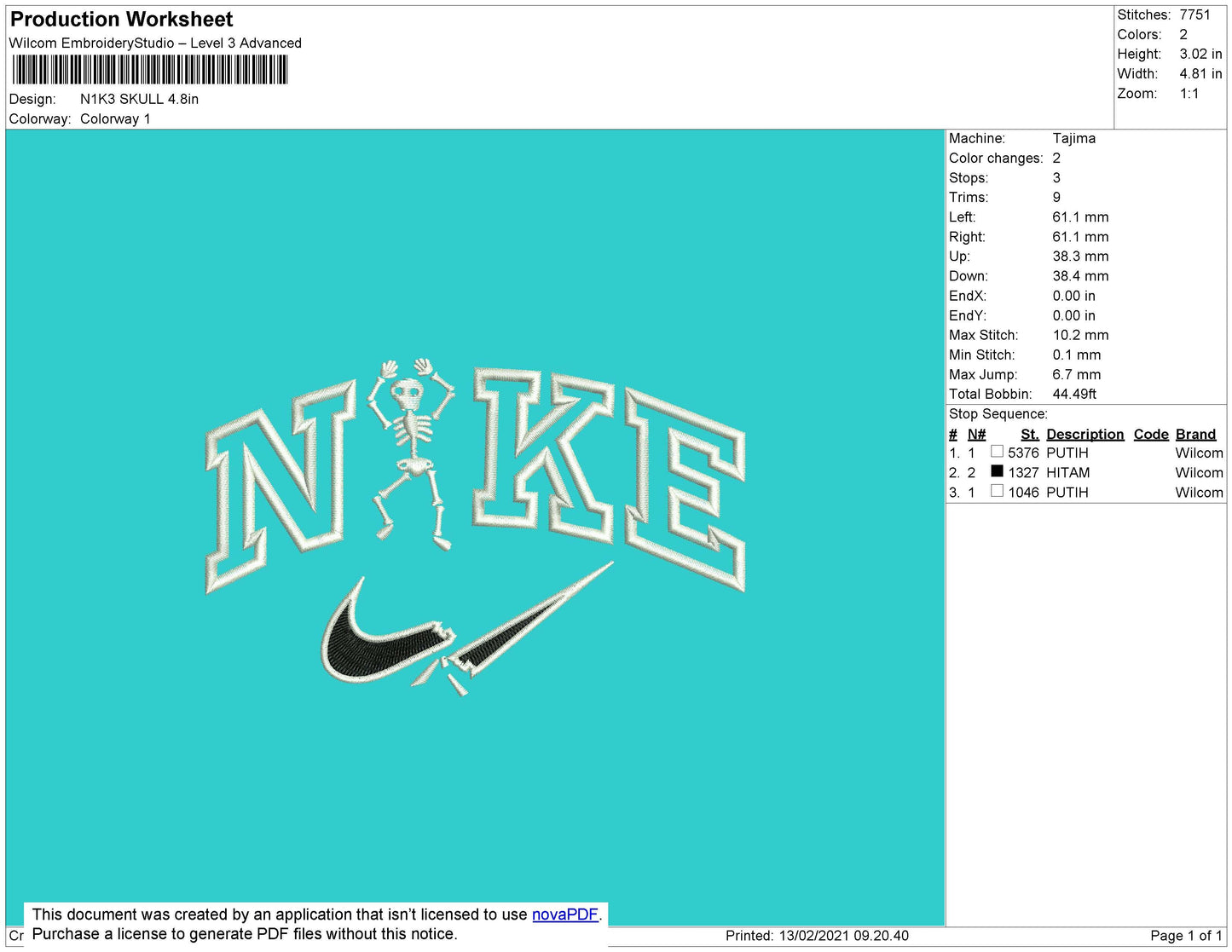This screenshot has height=952, width=1232.
Task: Click the white swatch for stop 3 PUTIH
Action: [997, 490]
